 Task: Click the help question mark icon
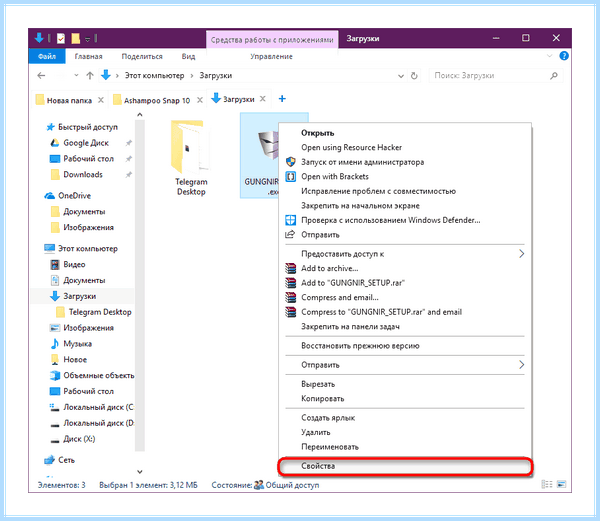coord(564,56)
